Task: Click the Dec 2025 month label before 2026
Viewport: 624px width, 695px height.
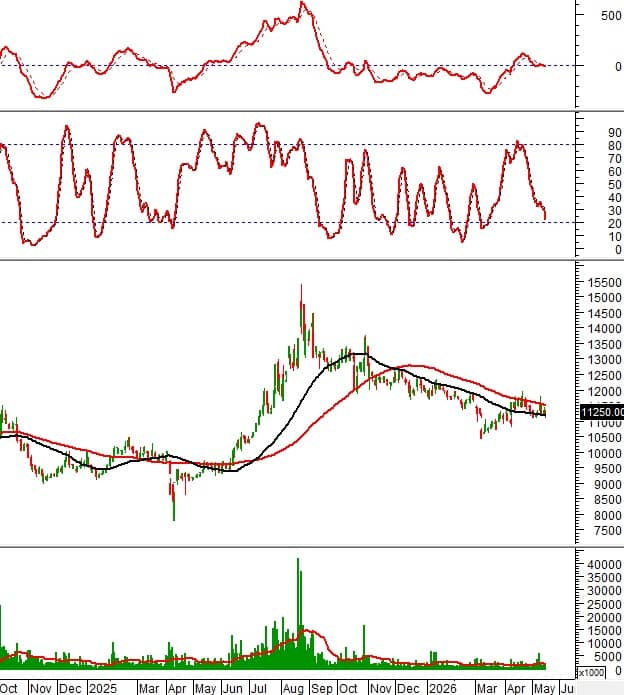Action: click(x=408, y=688)
